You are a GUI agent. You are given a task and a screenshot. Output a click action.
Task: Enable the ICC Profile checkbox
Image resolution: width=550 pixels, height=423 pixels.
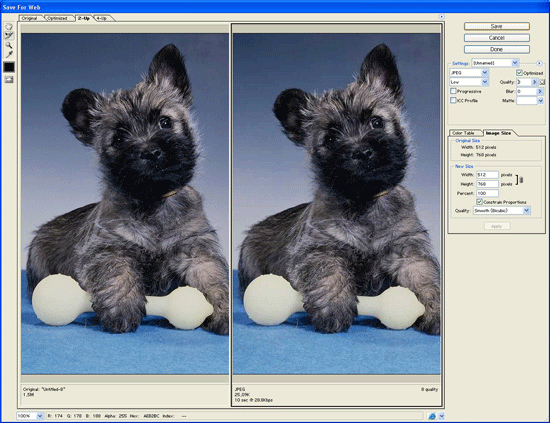pyautogui.click(x=453, y=100)
